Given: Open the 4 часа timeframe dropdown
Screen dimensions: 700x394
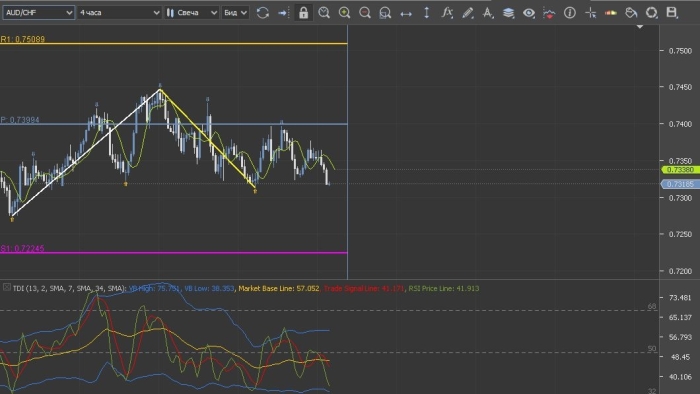Looking at the screenshot, I should tap(119, 12).
